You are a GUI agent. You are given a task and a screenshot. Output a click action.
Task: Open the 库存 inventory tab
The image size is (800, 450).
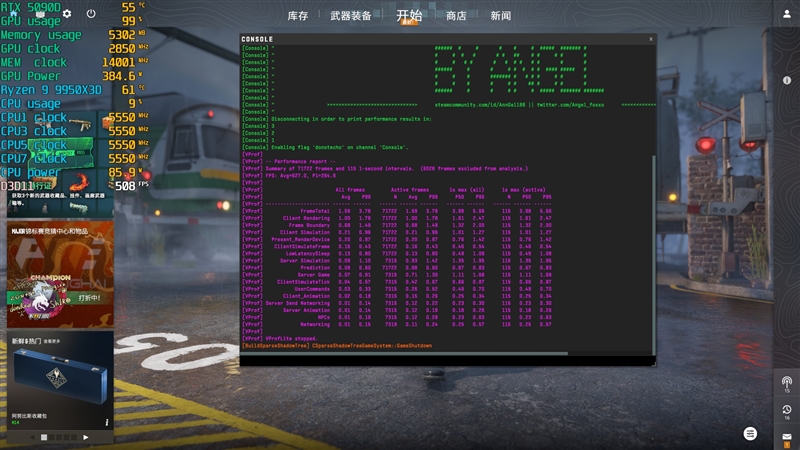point(298,16)
